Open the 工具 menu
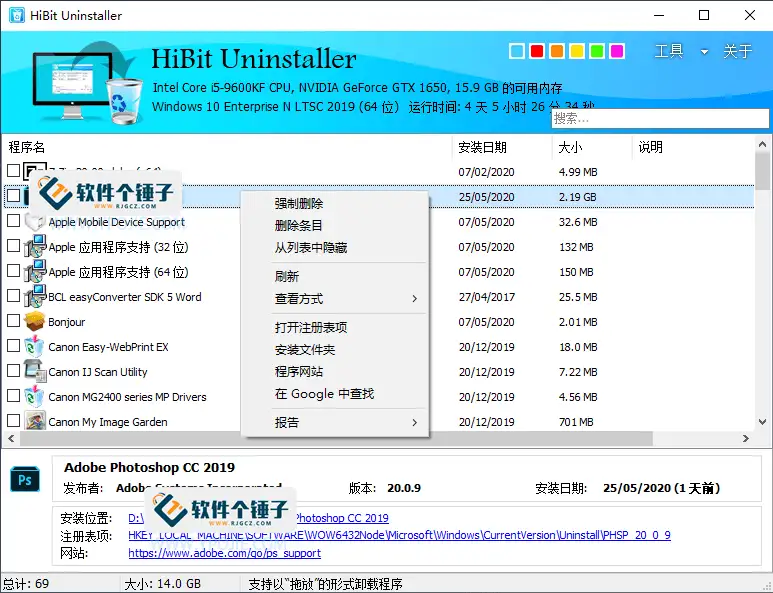 (x=669, y=51)
